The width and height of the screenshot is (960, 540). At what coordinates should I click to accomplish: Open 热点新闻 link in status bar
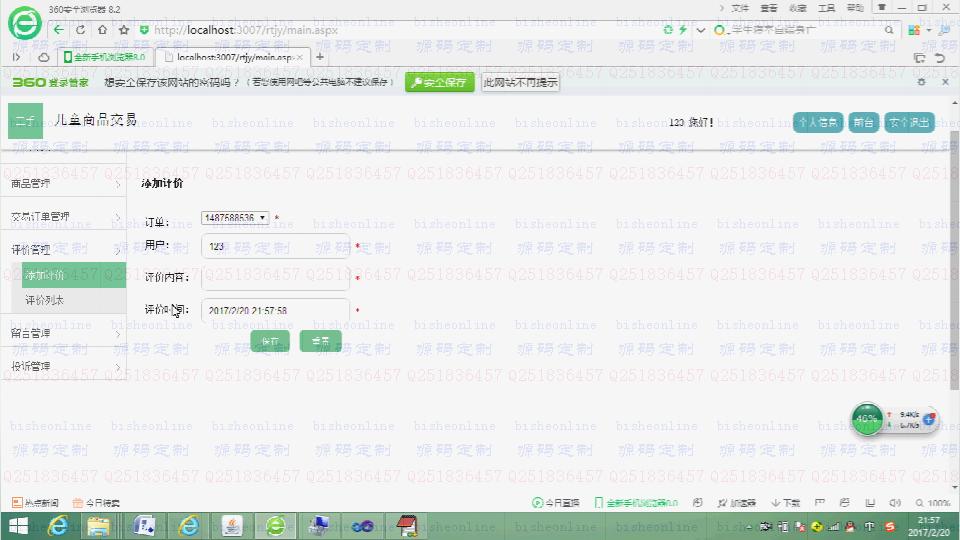coord(36,503)
